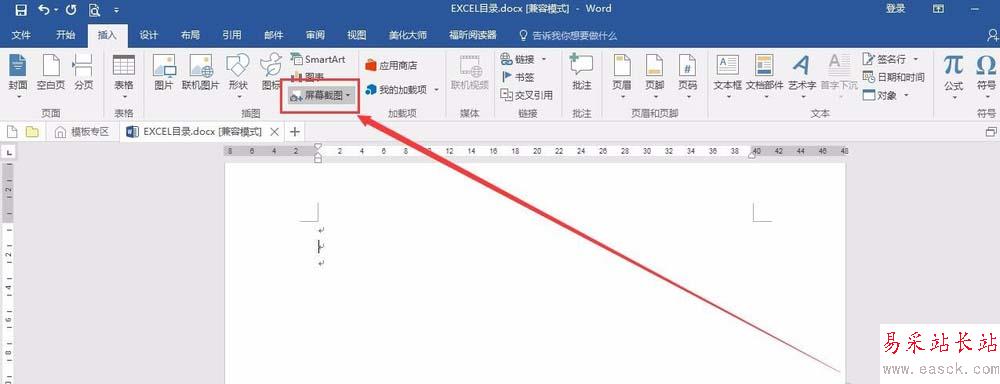This screenshot has height=384, width=1000.
Task: Open the 表格 table insert menu
Action: coord(124,76)
